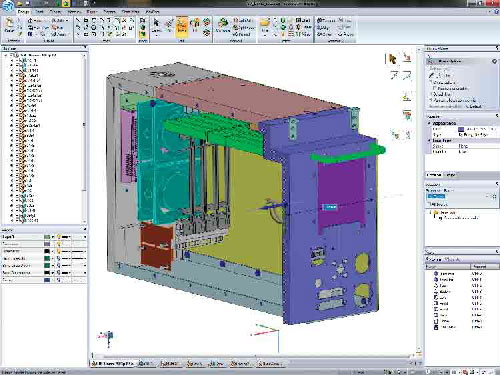Click the Select tool guide in viewport
The width and height of the screenshot is (500, 375).
(x=393, y=59)
